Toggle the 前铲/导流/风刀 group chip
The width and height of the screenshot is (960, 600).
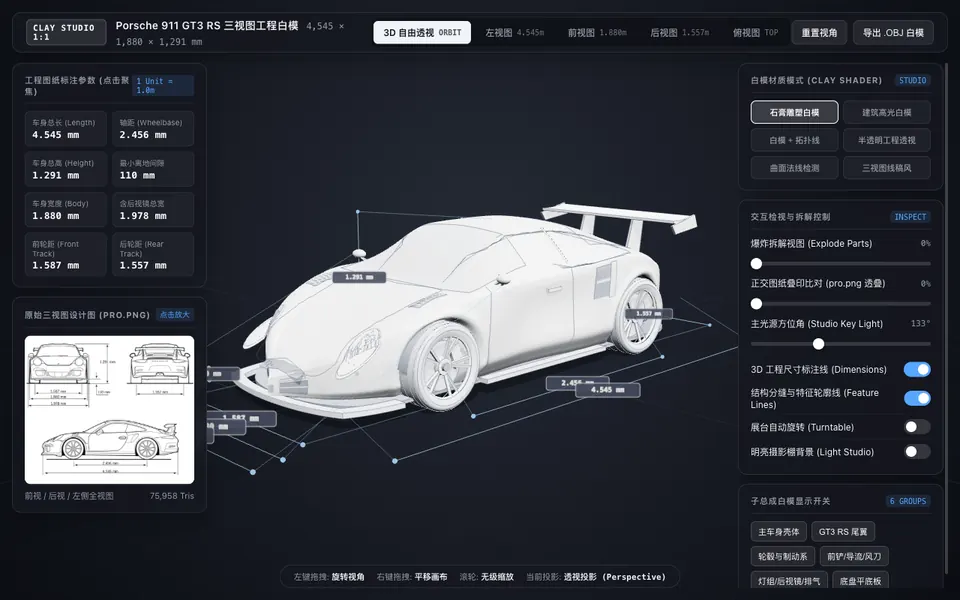[x=854, y=557]
